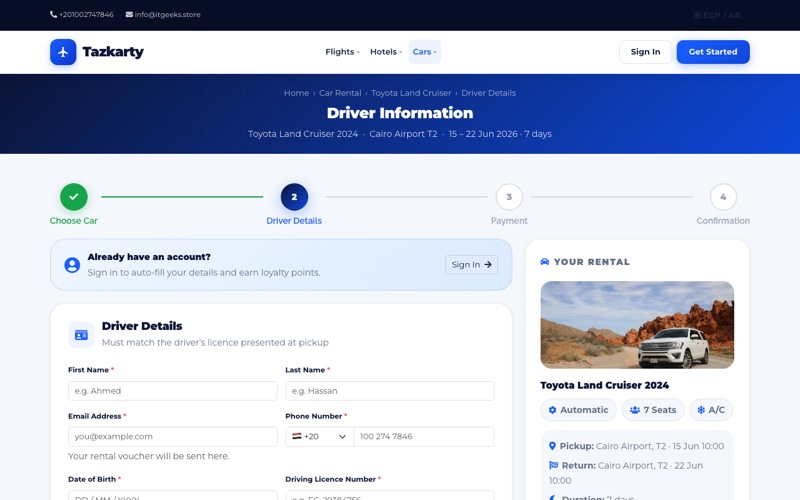Focus the Email Address input field

pos(173,437)
